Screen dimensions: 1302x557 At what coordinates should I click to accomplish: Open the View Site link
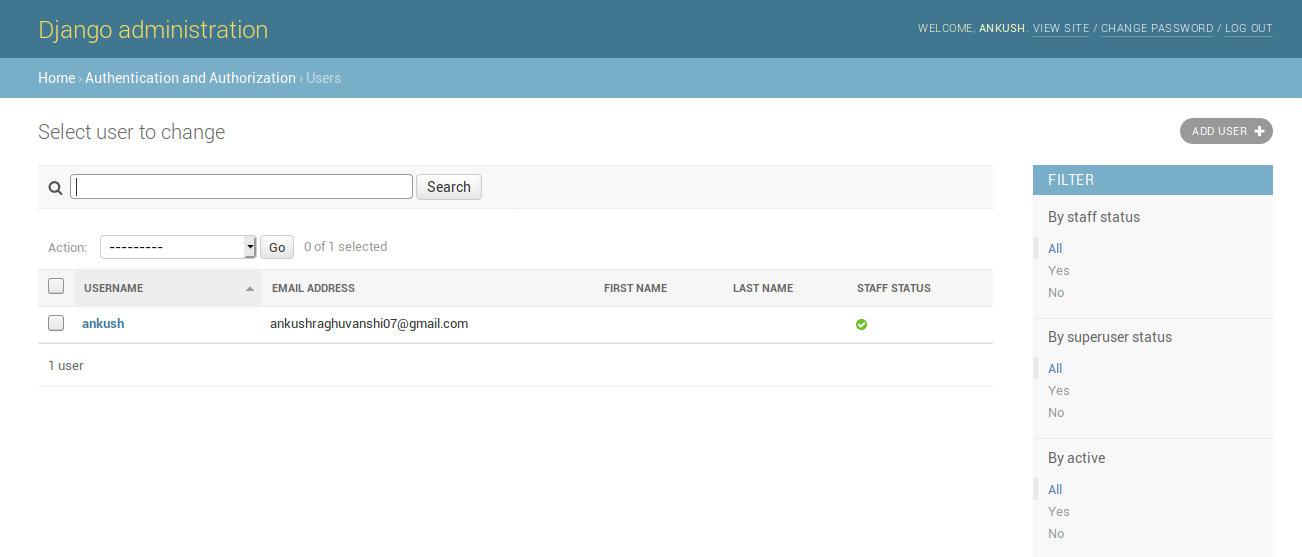(x=1061, y=28)
